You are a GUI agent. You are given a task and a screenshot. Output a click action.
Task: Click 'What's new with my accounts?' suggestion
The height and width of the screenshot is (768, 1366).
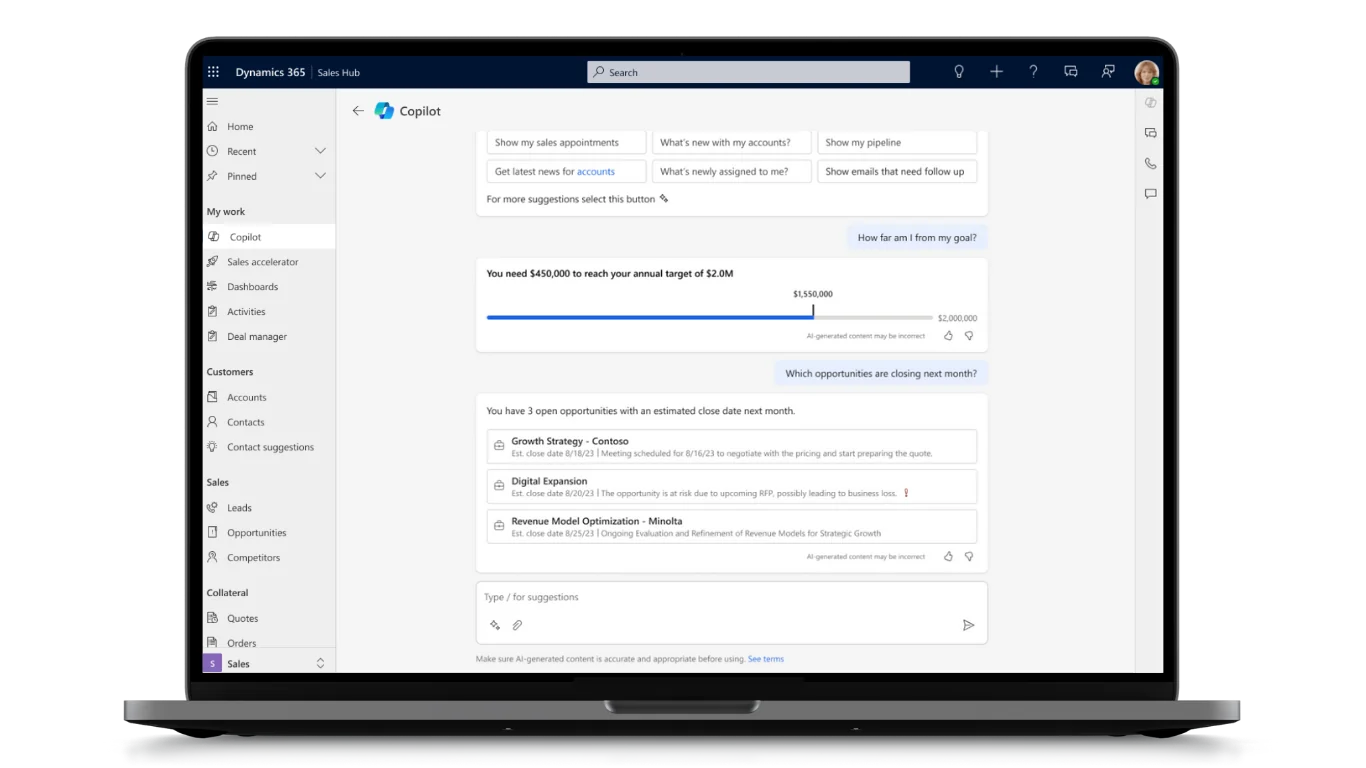coord(731,143)
